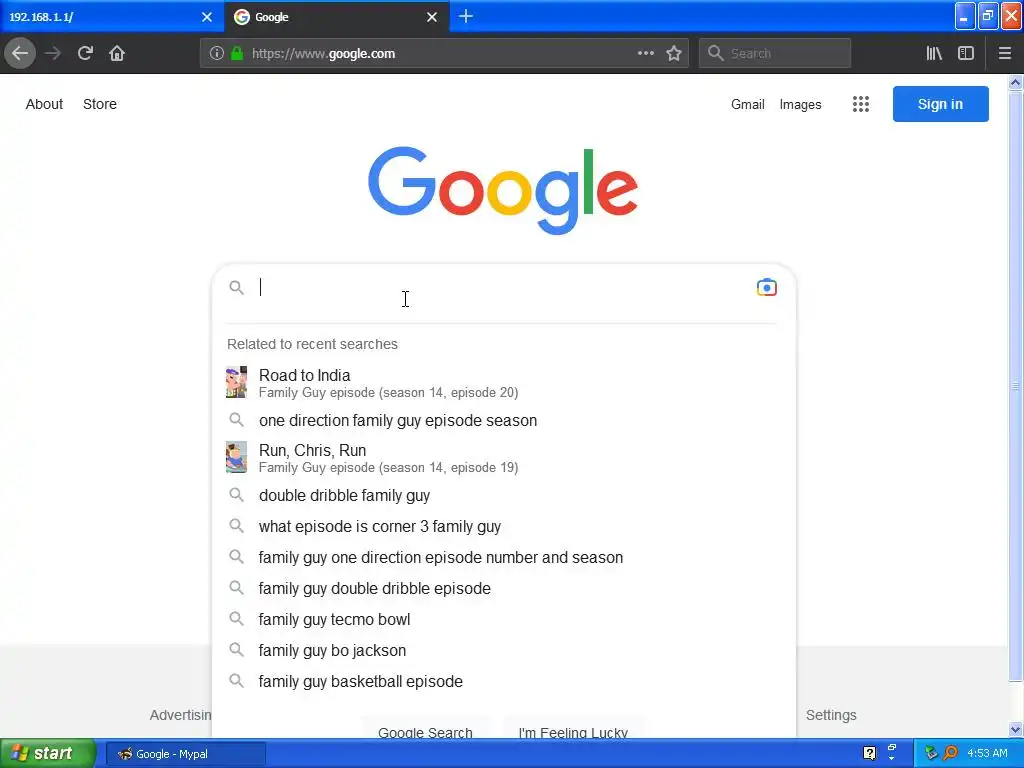This screenshot has width=1024, height=768.
Task: Open the Advertising footer link
Action: (x=180, y=715)
